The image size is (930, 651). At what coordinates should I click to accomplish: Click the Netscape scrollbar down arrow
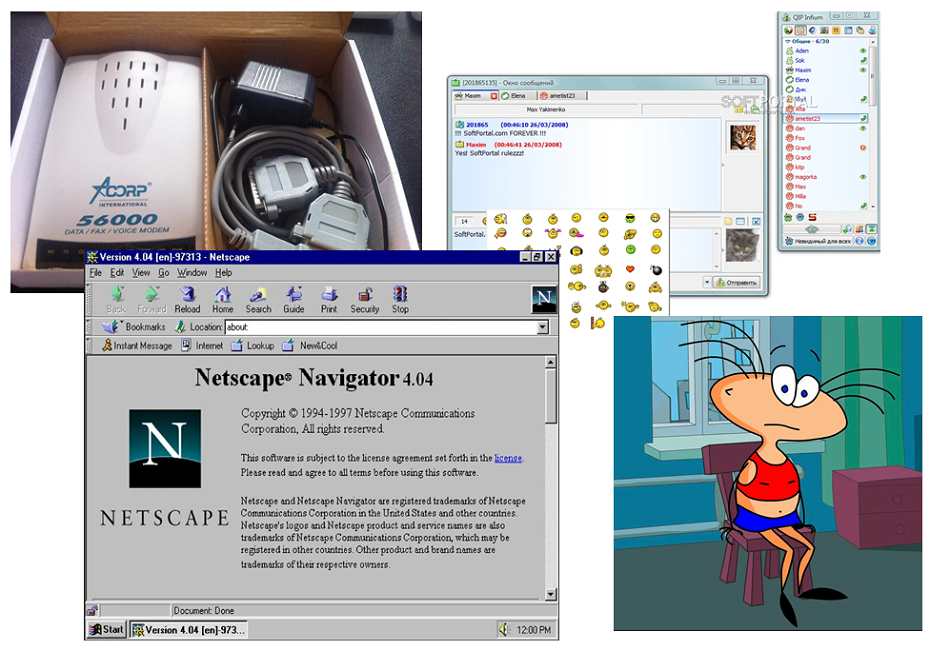(x=551, y=594)
